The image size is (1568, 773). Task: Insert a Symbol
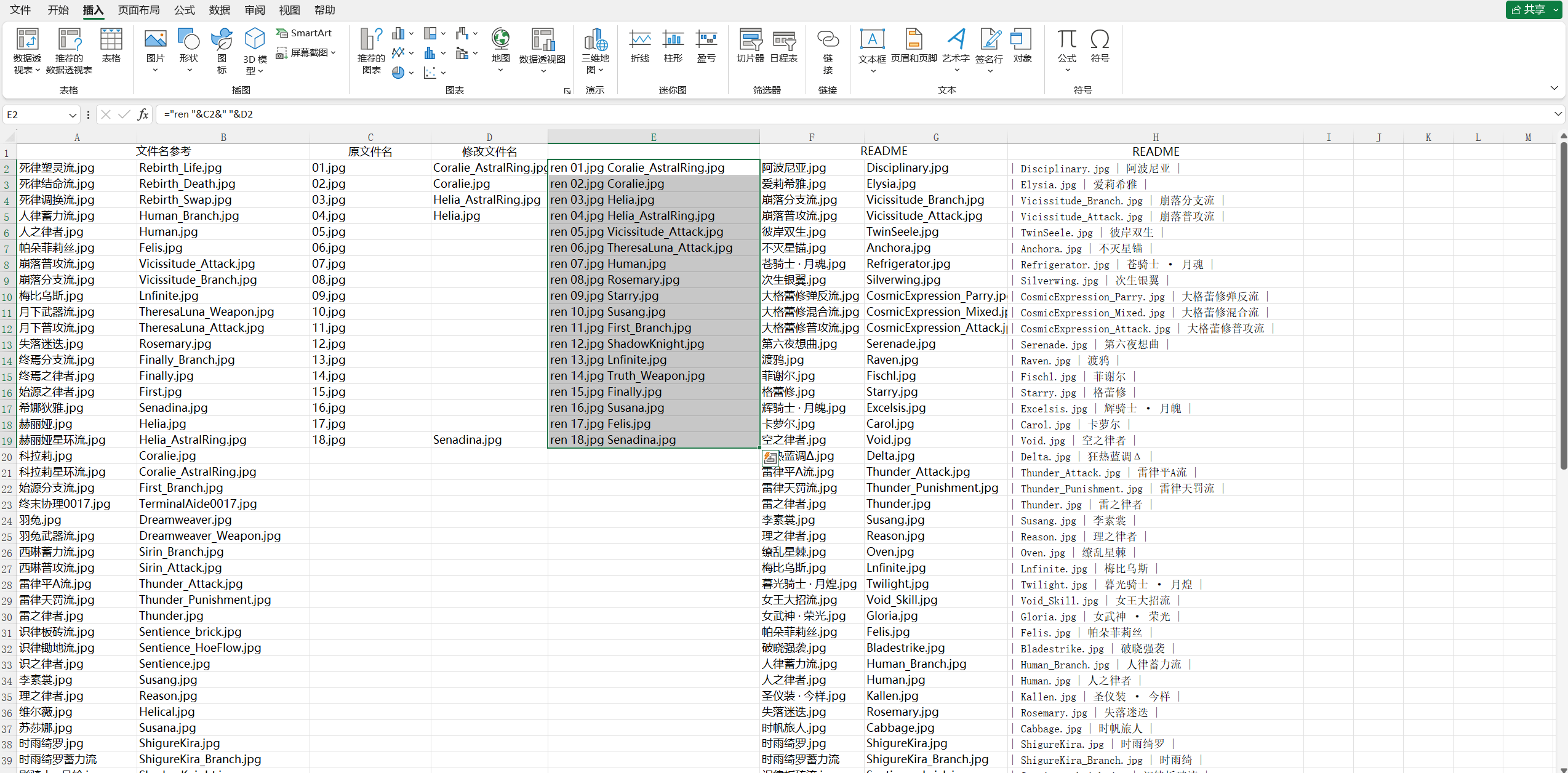coord(1100,46)
